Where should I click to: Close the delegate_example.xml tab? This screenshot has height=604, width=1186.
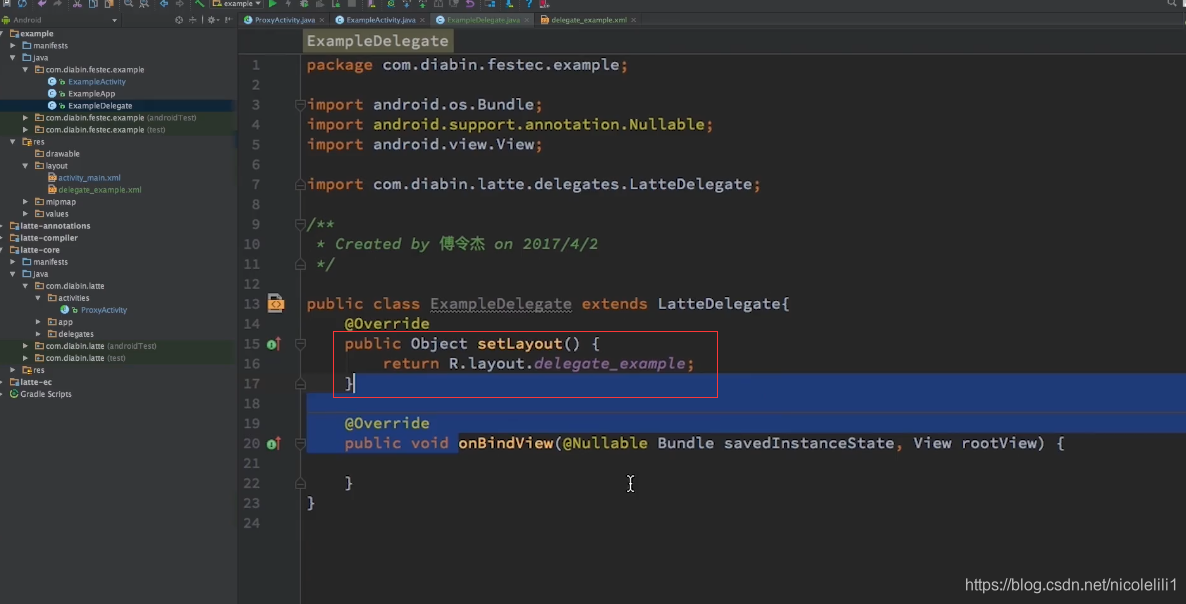tap(634, 20)
